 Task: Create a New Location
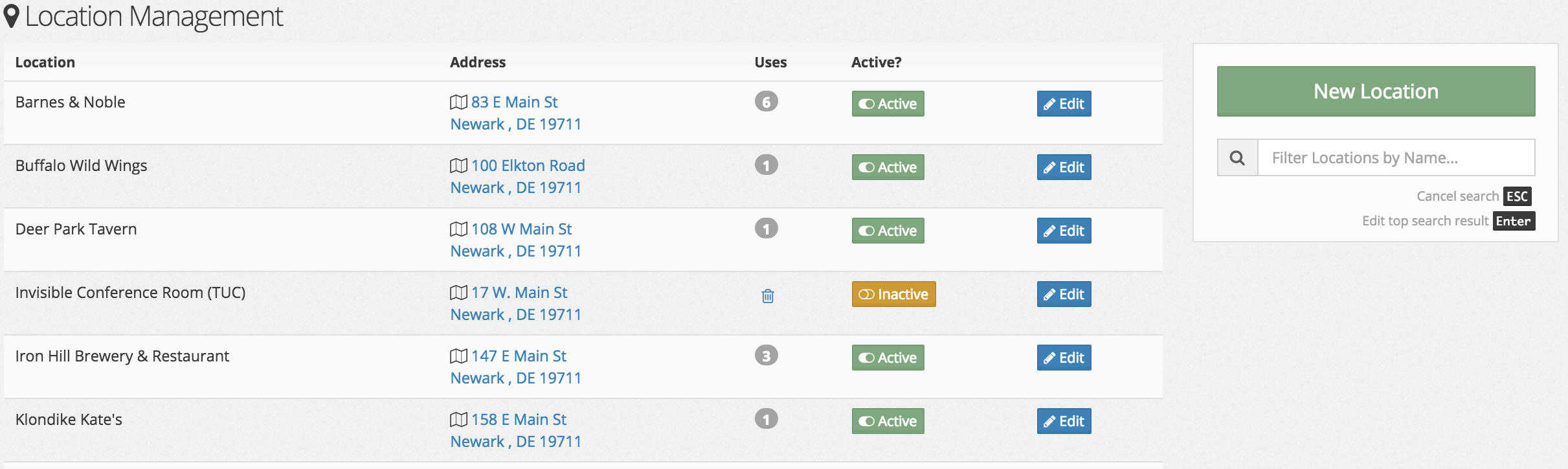tap(1376, 91)
